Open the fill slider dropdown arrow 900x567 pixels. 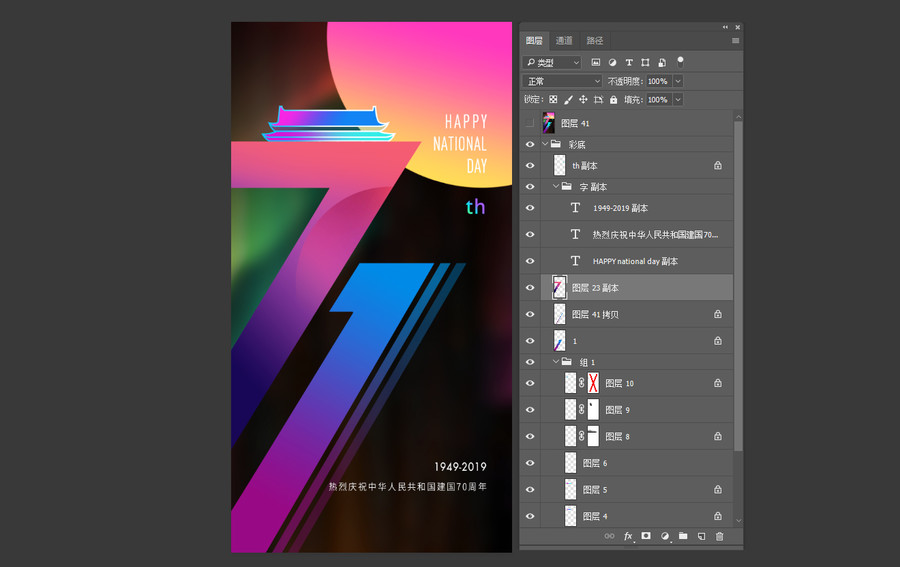tap(678, 99)
